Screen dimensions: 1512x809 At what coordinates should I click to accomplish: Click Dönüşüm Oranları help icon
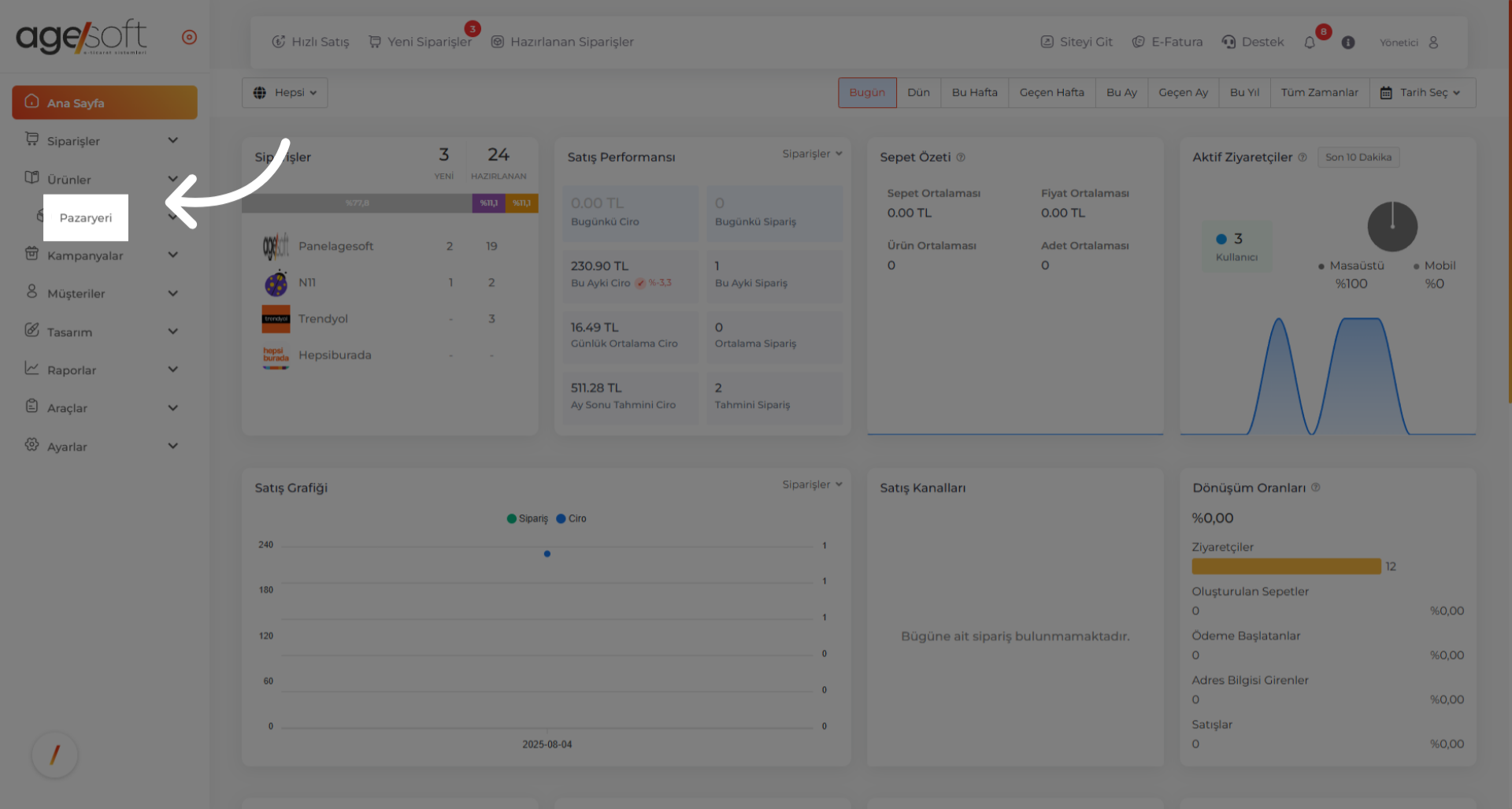pyautogui.click(x=1316, y=488)
